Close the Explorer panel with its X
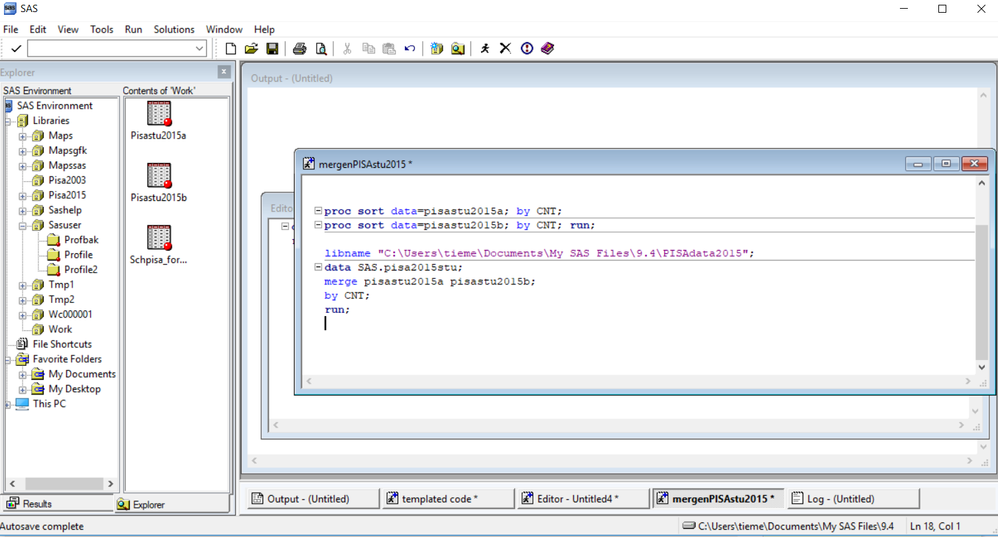998x537 pixels. tap(224, 72)
